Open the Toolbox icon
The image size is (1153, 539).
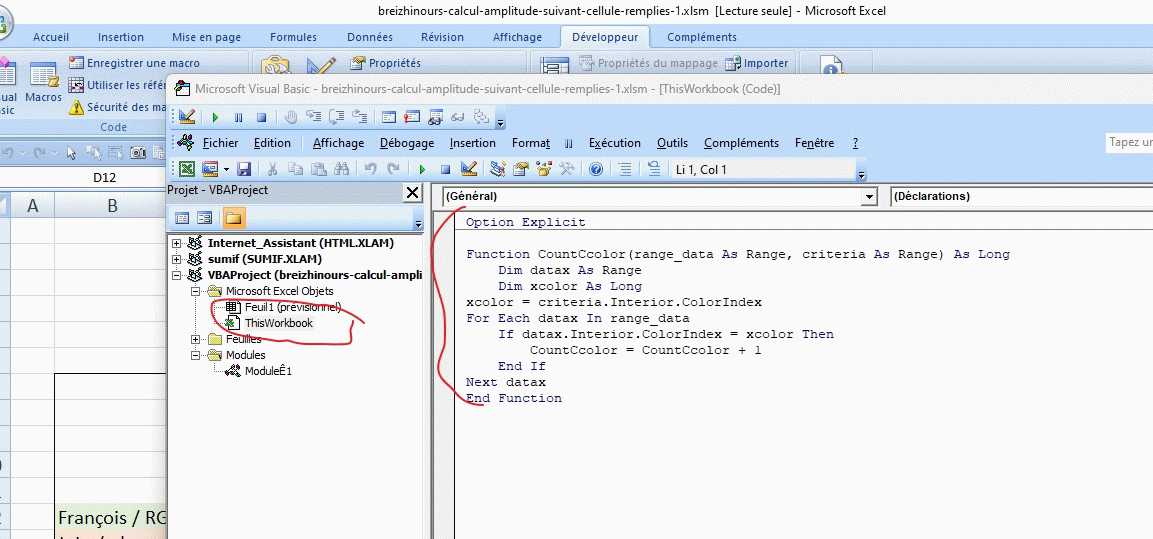[x=567, y=169]
